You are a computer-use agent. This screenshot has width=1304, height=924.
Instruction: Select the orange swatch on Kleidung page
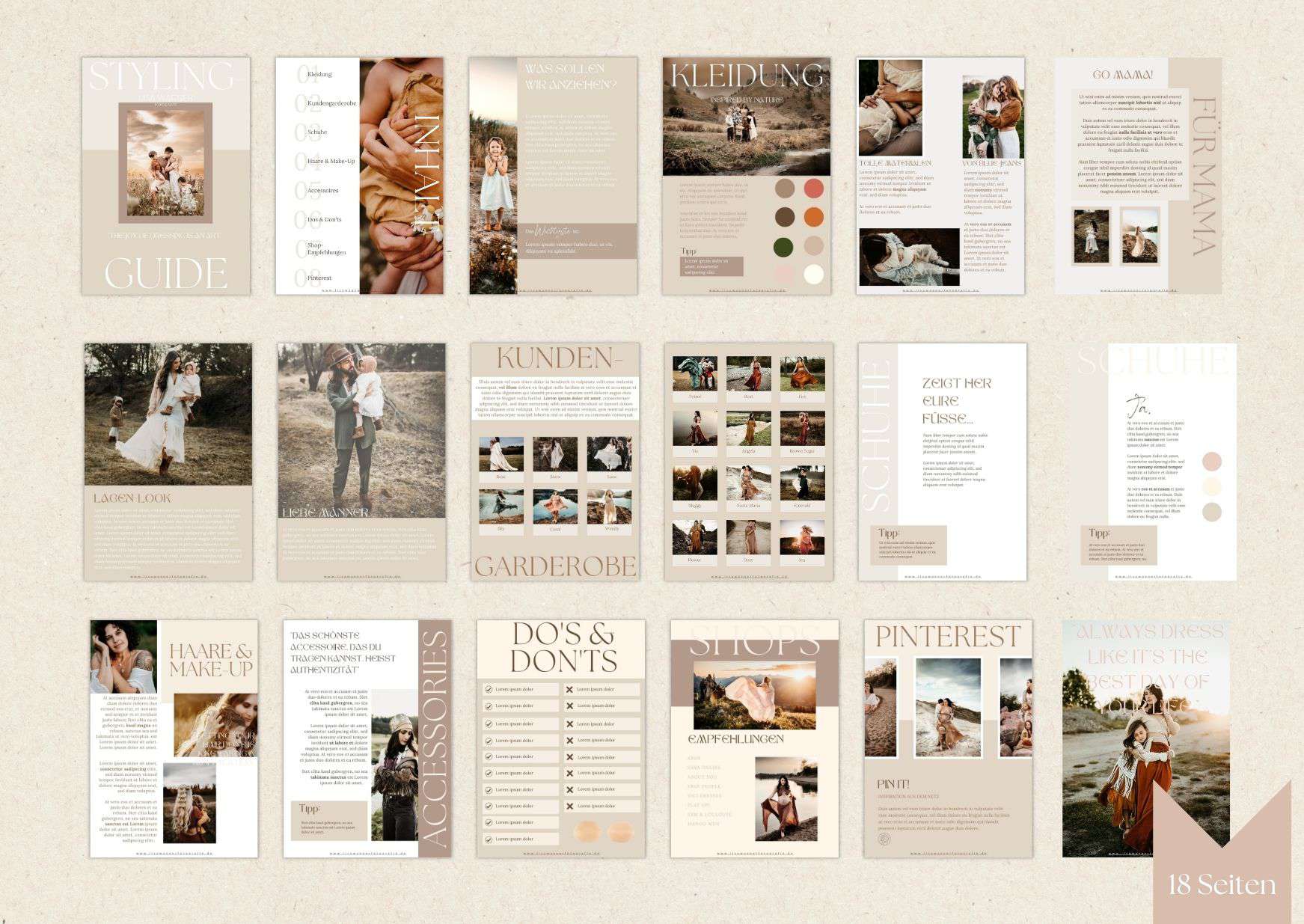pos(813,217)
